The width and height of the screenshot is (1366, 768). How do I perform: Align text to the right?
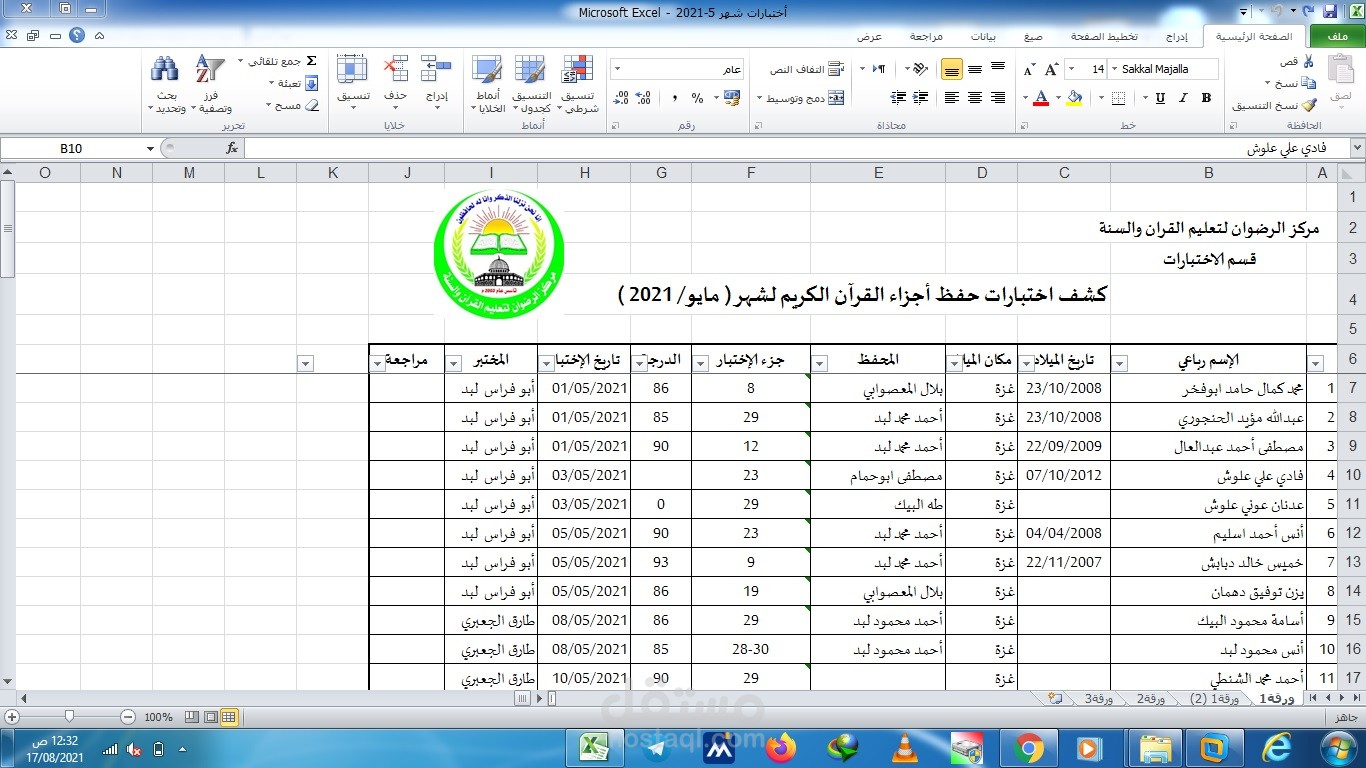[998, 98]
